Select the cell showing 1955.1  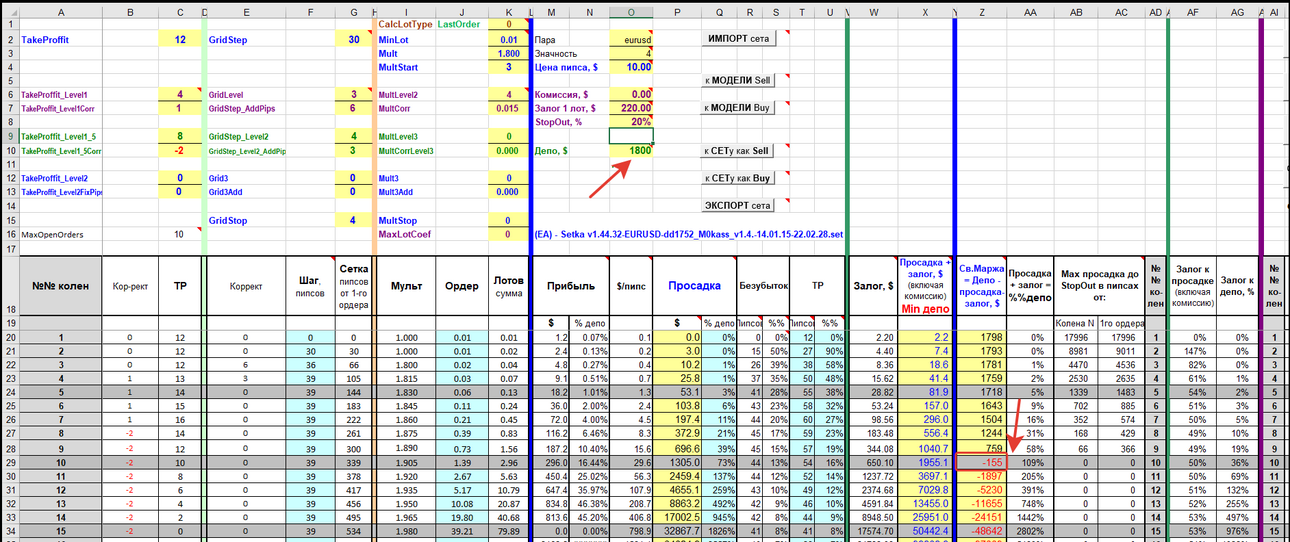924,463
